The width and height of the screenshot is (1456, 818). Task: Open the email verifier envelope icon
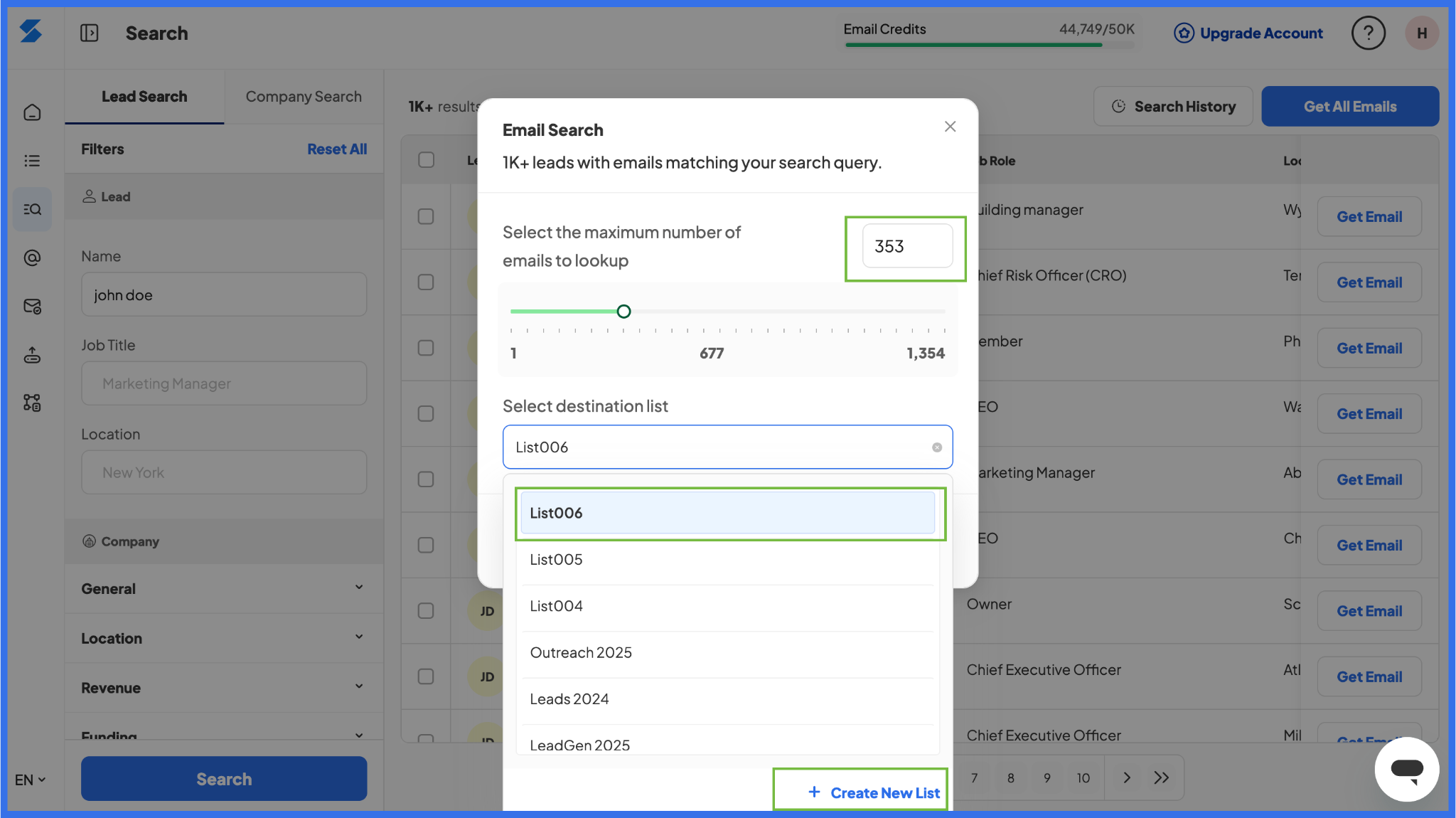pos(32,306)
